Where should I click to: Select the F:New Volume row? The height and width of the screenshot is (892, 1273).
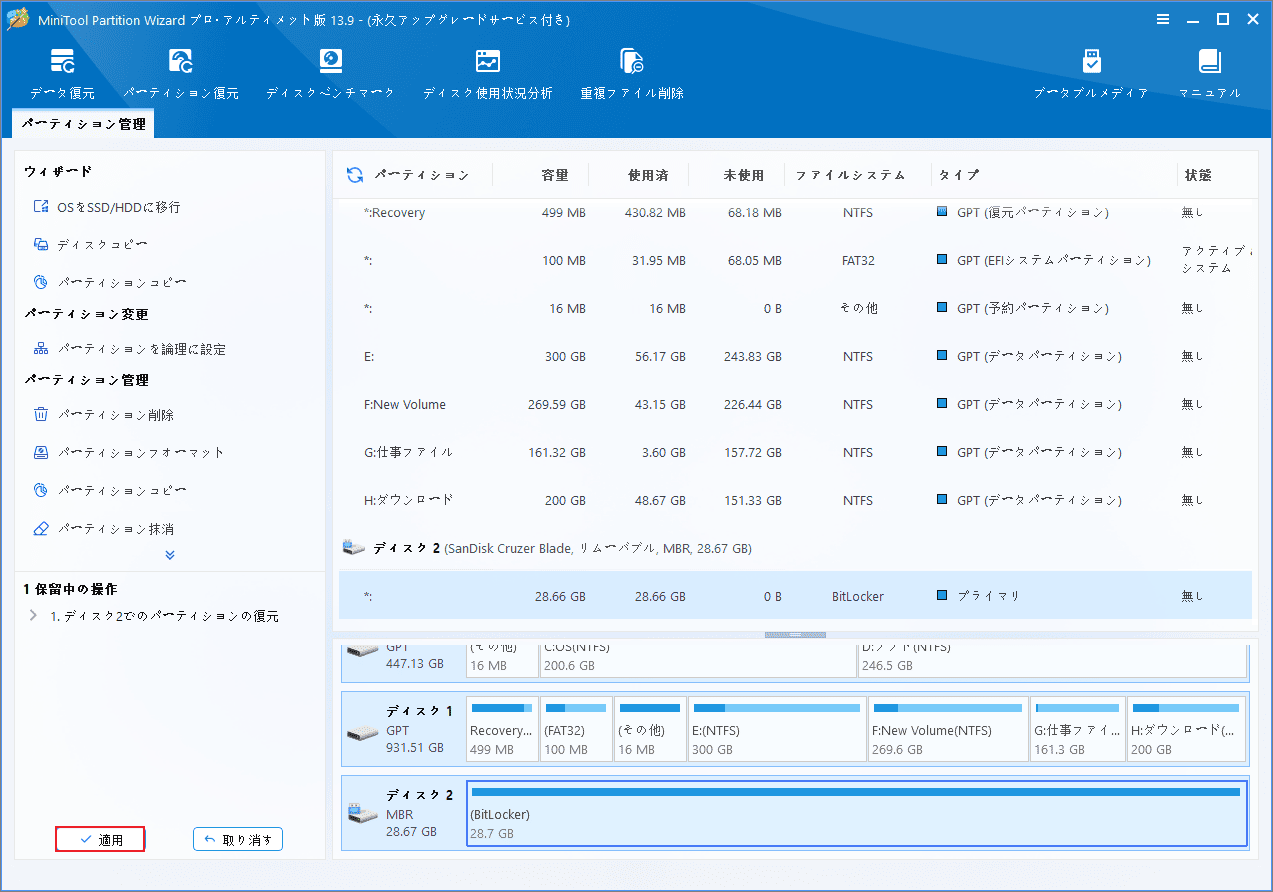pyautogui.click(x=795, y=404)
